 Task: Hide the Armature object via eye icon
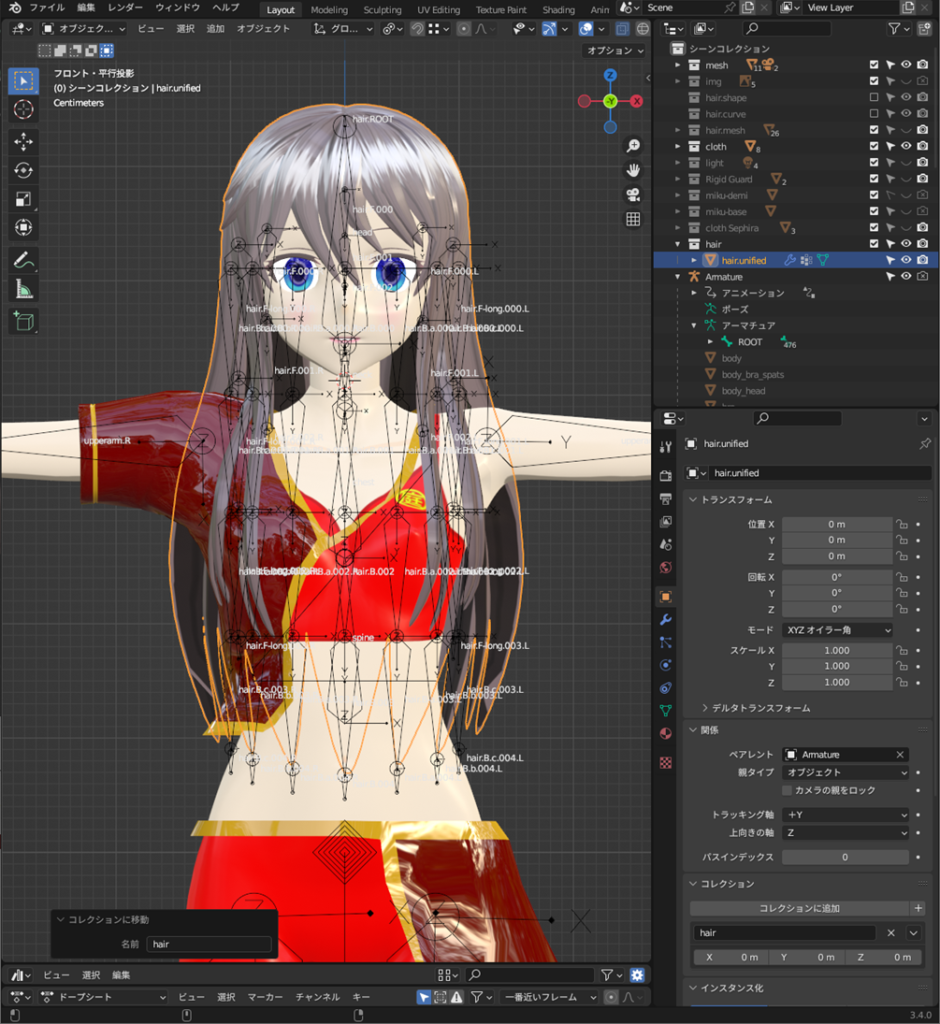906,276
